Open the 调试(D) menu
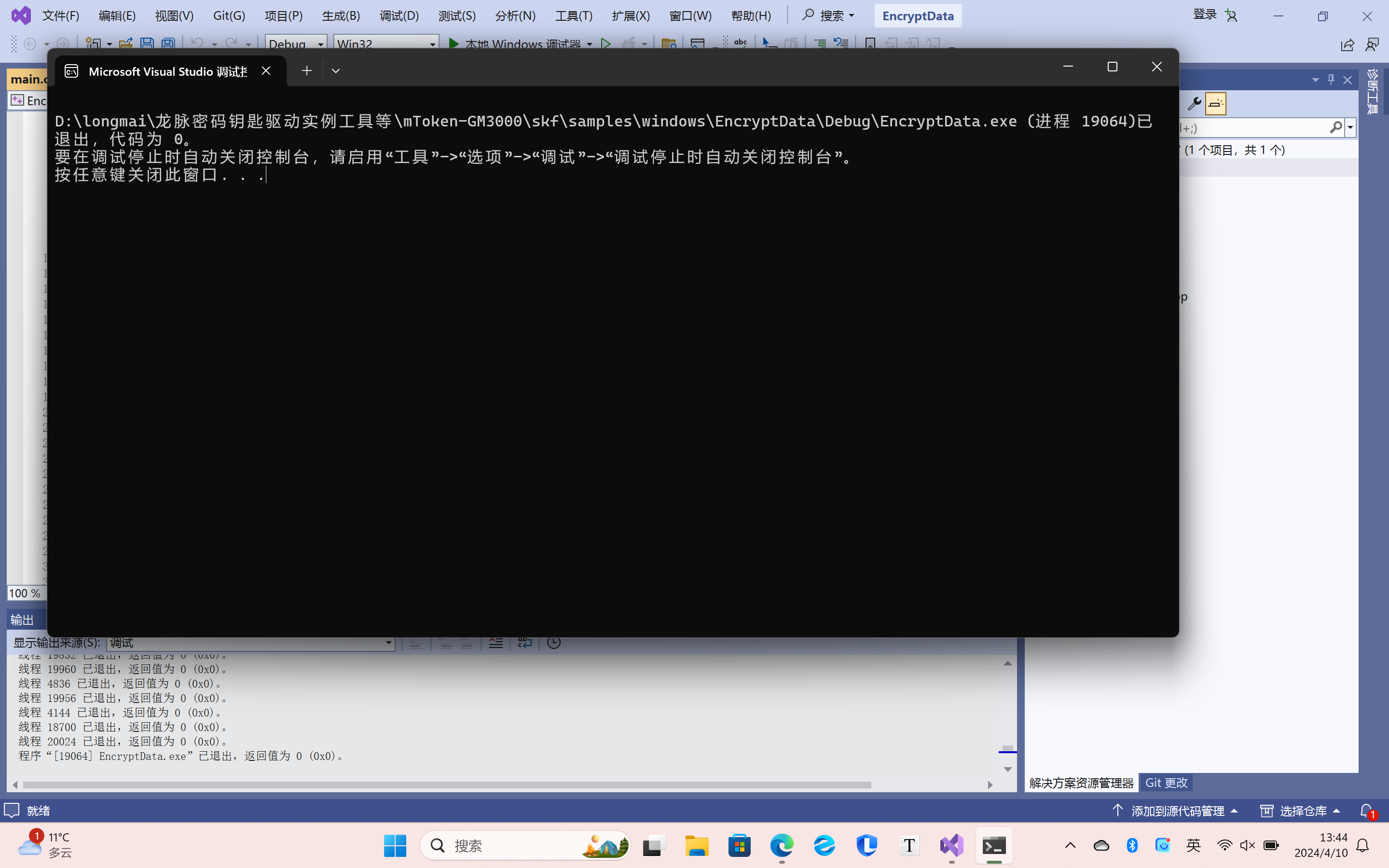This screenshot has height=868, width=1389. click(399, 15)
